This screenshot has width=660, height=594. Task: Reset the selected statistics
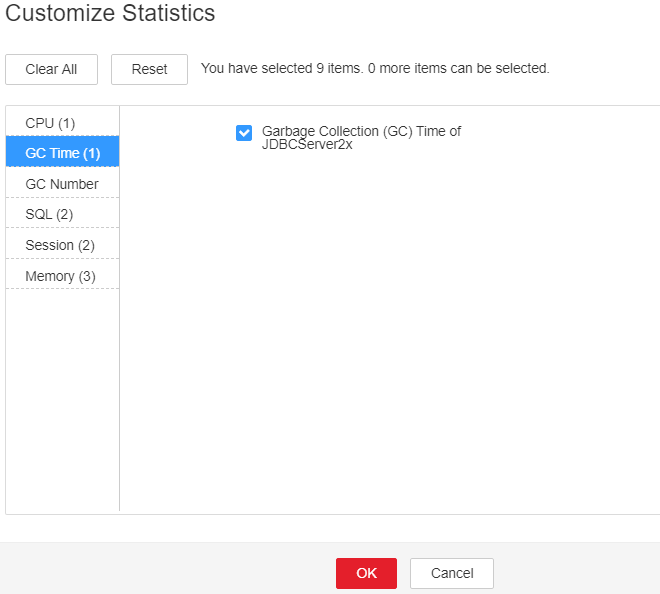tap(149, 69)
